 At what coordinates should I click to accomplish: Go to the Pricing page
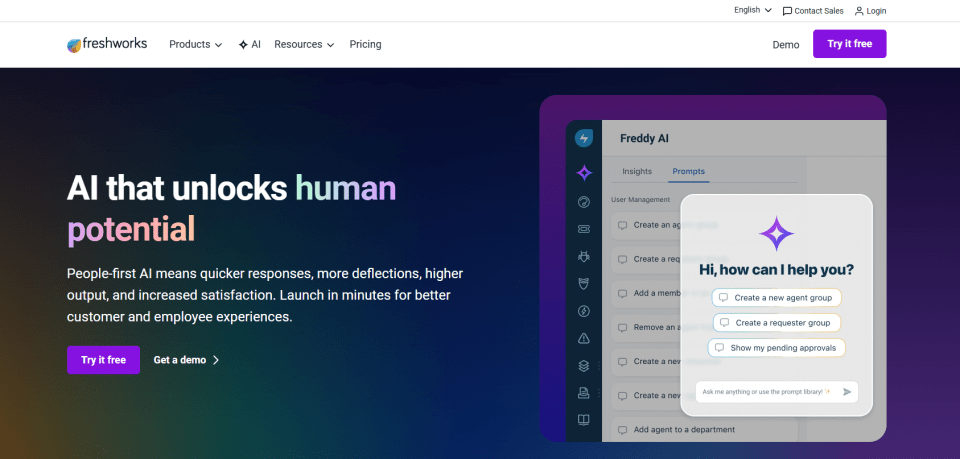point(366,45)
